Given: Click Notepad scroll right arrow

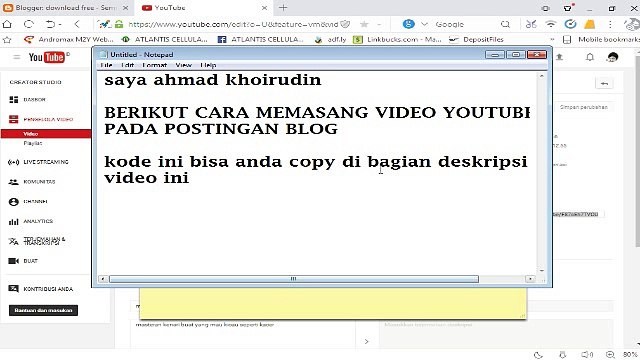Looking at the screenshot, I should point(530,279).
